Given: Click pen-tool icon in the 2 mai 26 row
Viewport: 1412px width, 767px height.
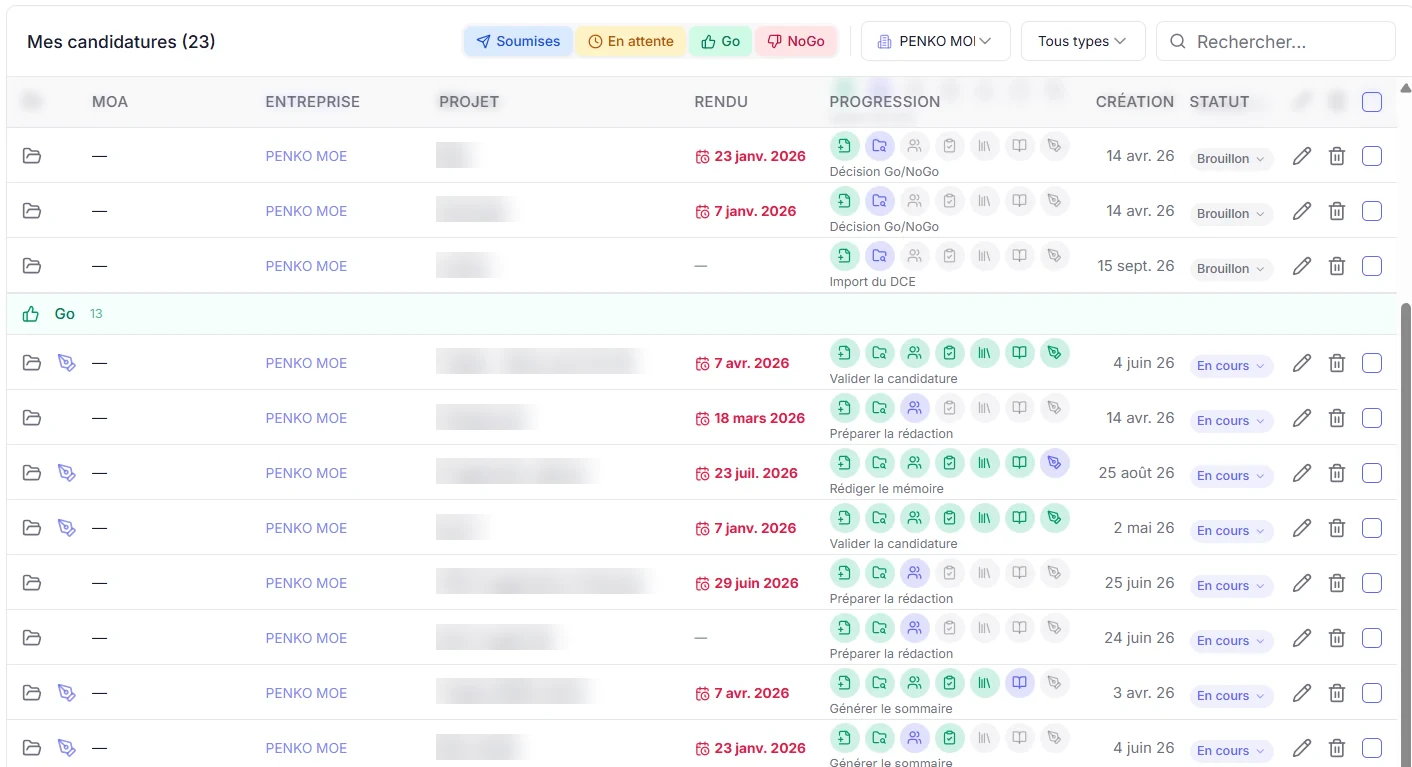Looking at the screenshot, I should 67,528.
